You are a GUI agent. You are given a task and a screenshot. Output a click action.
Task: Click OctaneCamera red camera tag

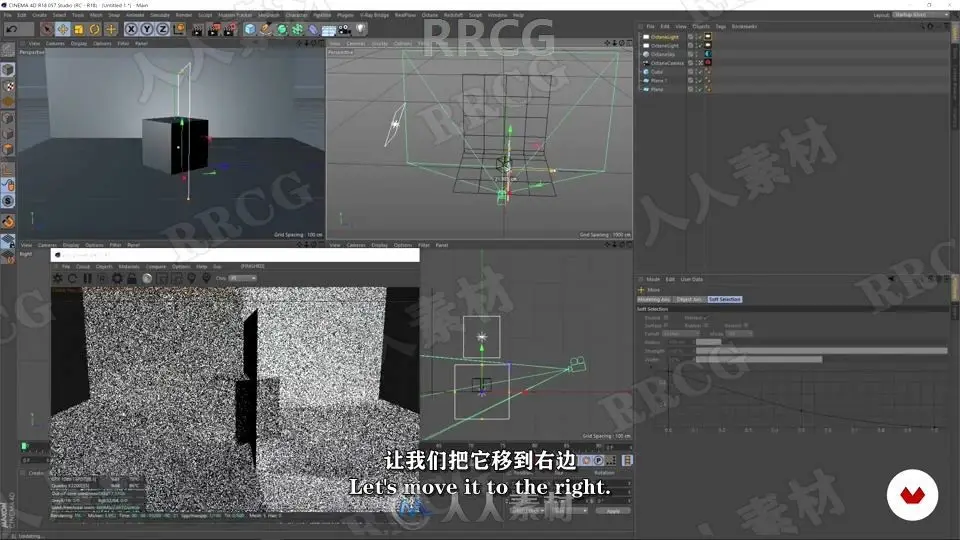point(708,62)
